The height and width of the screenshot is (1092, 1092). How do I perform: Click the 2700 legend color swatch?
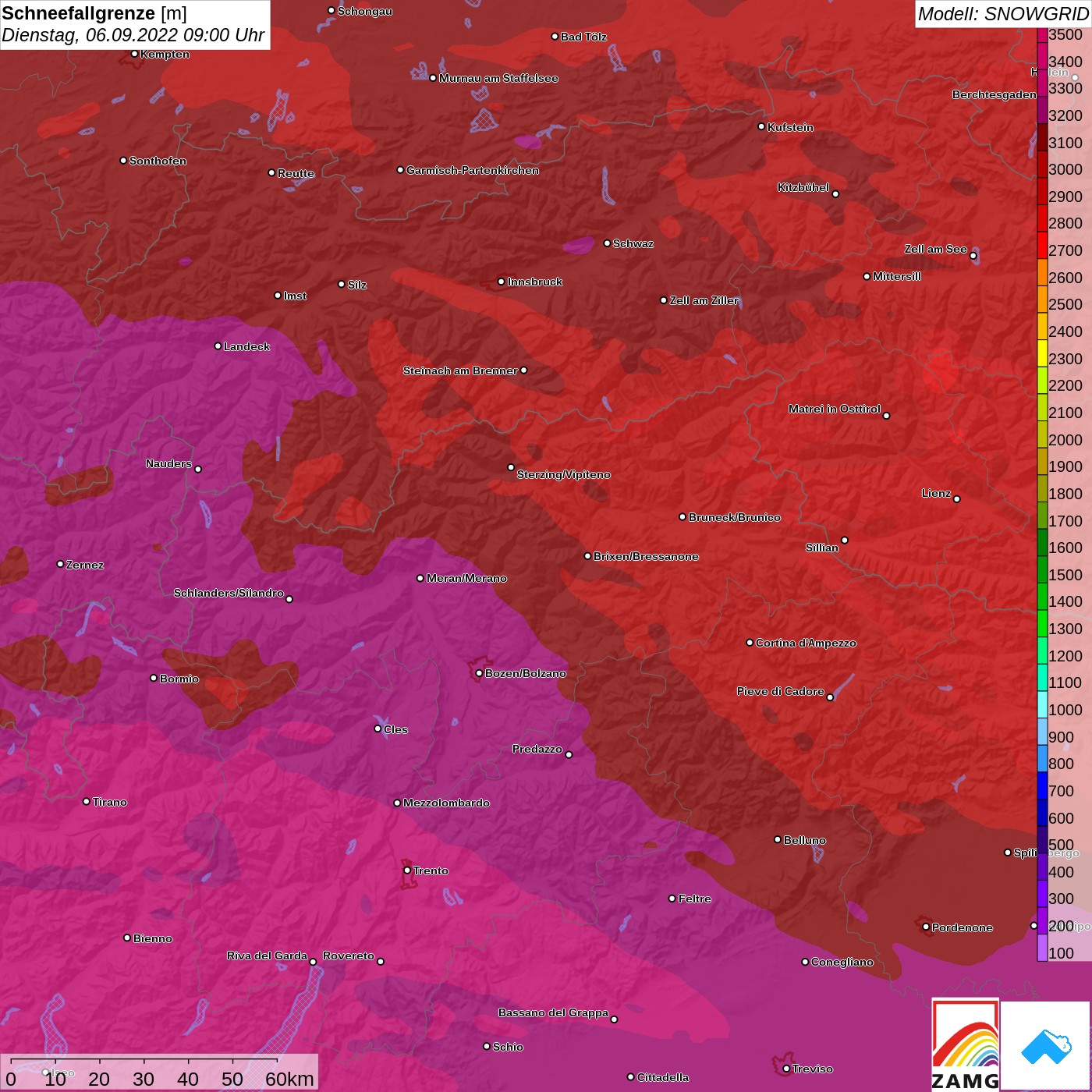[x=1042, y=245]
